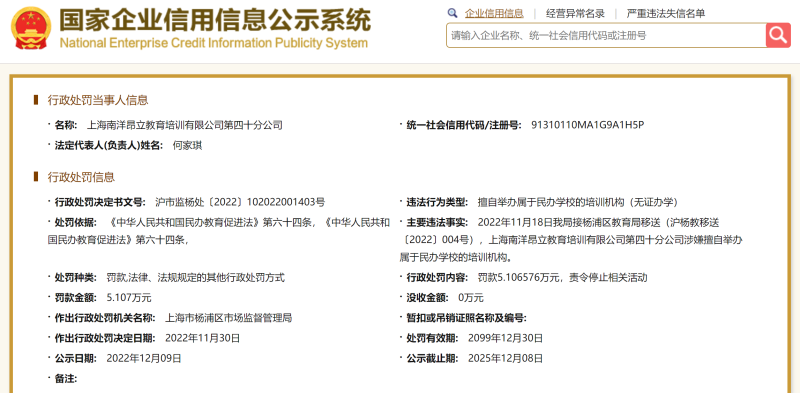Click the English subtitle National Enterprise Credit Information
Viewport: 800px width, 393px height.
(x=166, y=43)
